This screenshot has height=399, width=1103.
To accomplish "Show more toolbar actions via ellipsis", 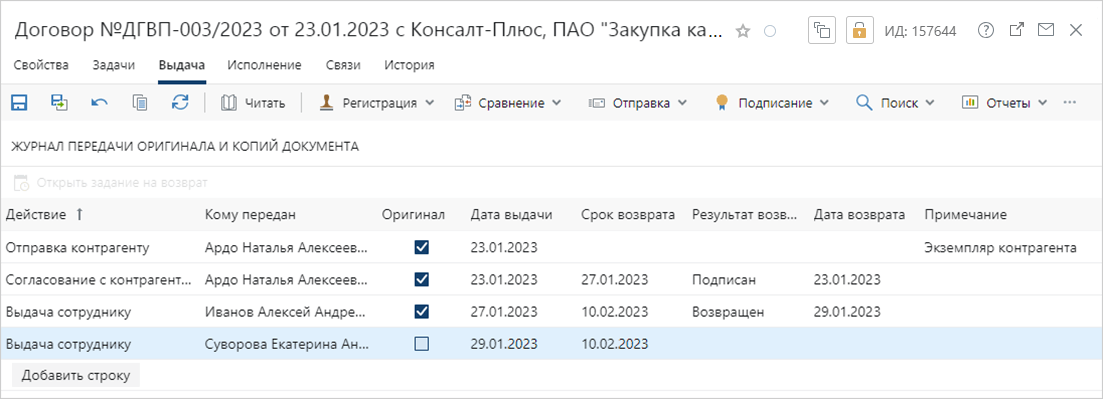I will pyautogui.click(x=1070, y=103).
